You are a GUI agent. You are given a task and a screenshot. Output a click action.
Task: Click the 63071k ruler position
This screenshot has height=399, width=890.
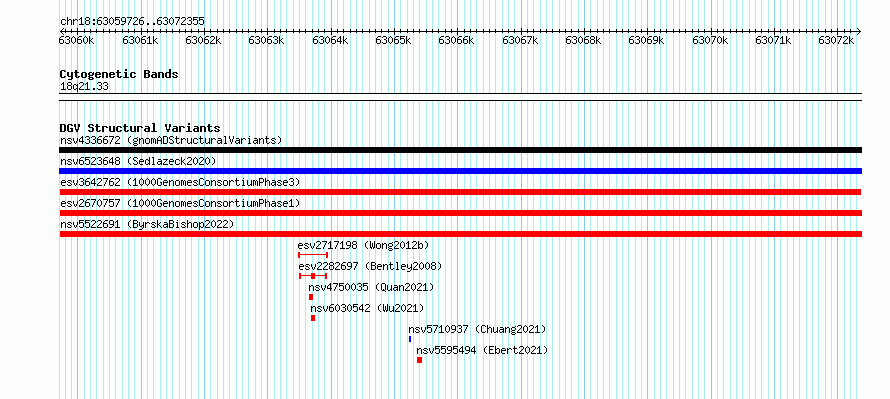pos(773,40)
